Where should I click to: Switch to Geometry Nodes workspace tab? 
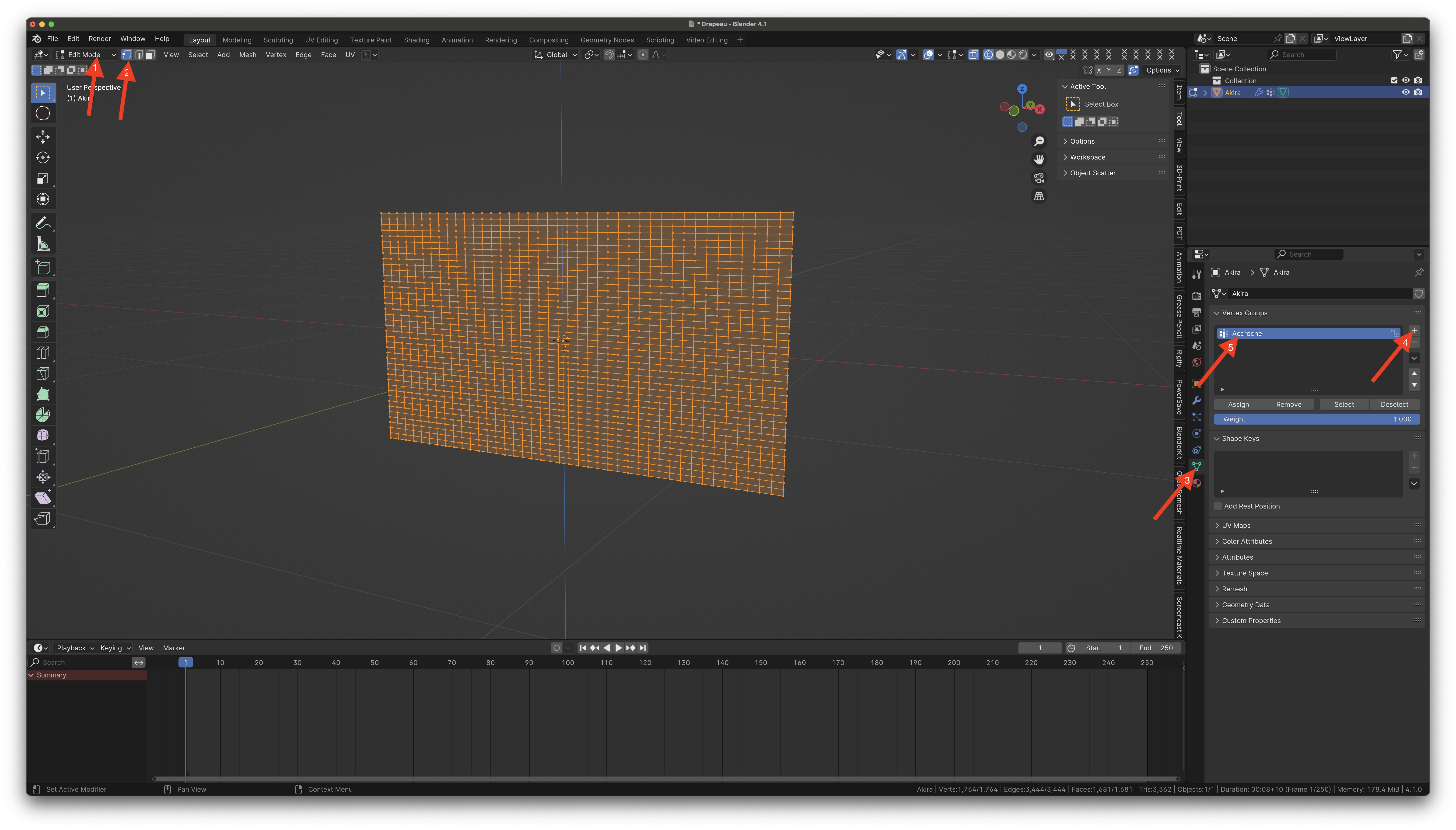click(607, 40)
